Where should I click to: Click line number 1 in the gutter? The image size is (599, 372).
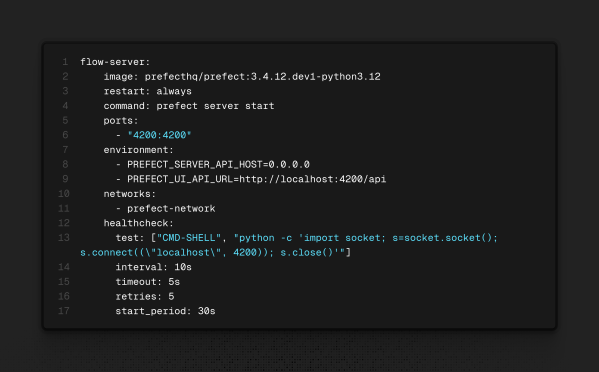coord(65,62)
